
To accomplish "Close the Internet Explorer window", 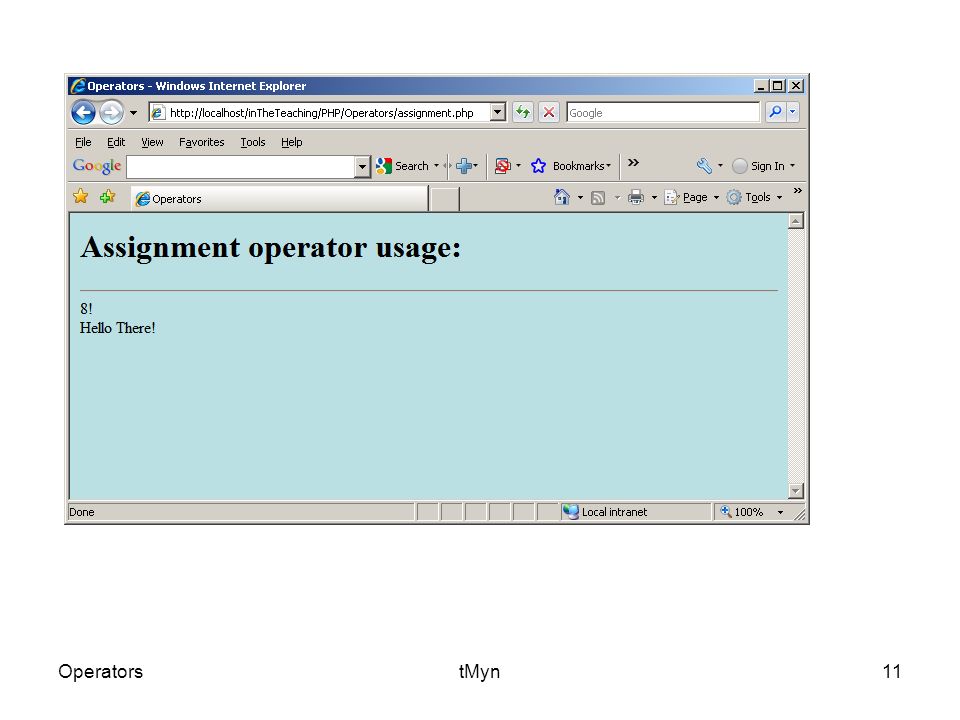I will [x=796, y=86].
